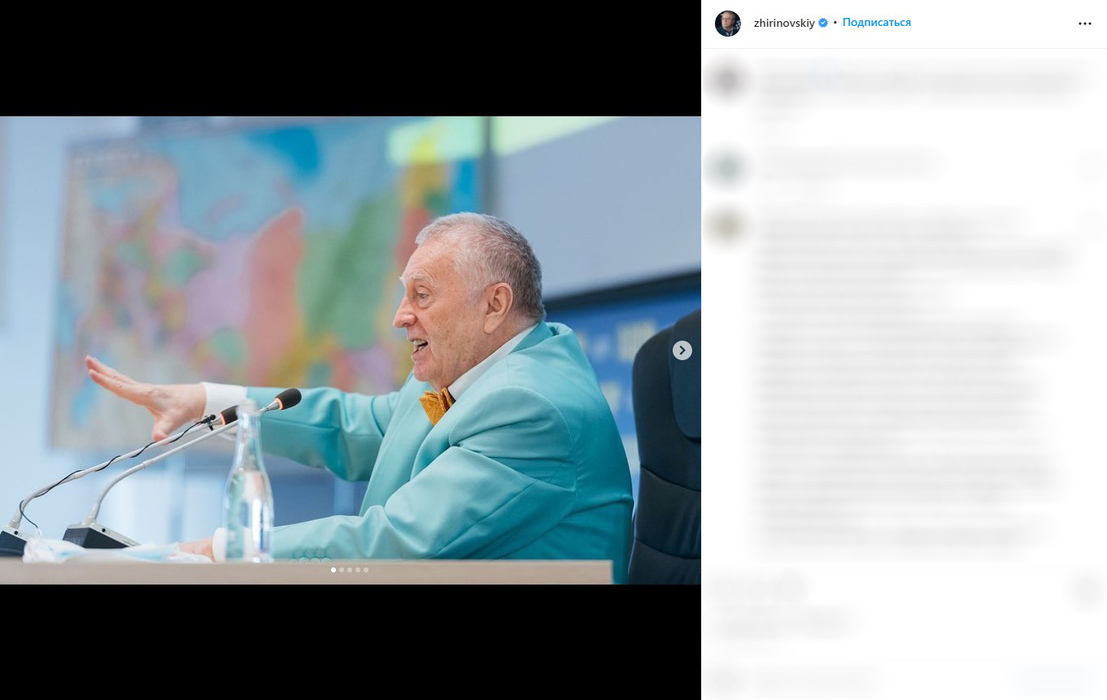Jump to the fifth carousel dot
Screen dimensions: 1107x700
(x=366, y=569)
